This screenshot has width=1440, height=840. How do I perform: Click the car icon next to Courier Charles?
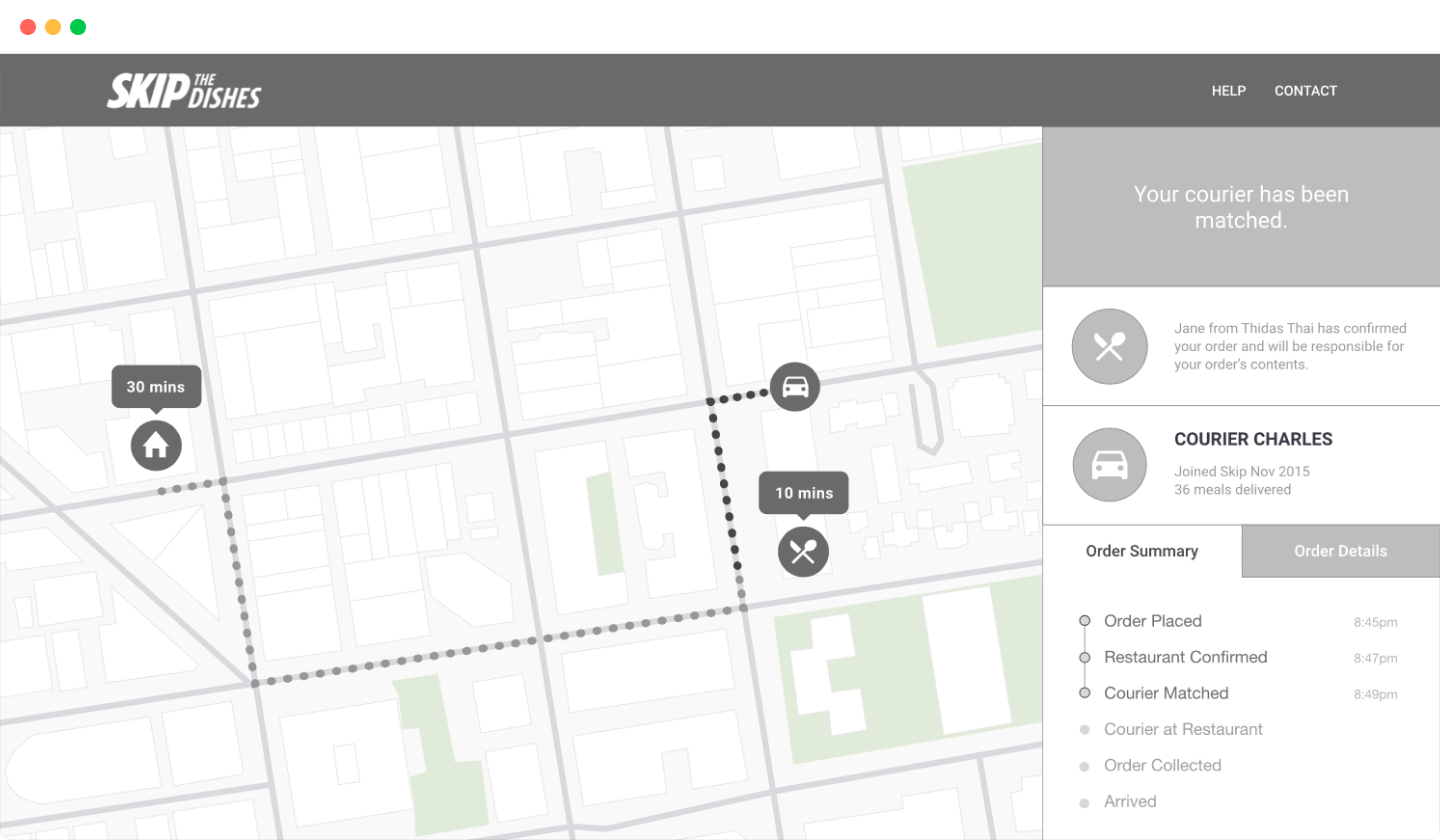[x=1109, y=465]
